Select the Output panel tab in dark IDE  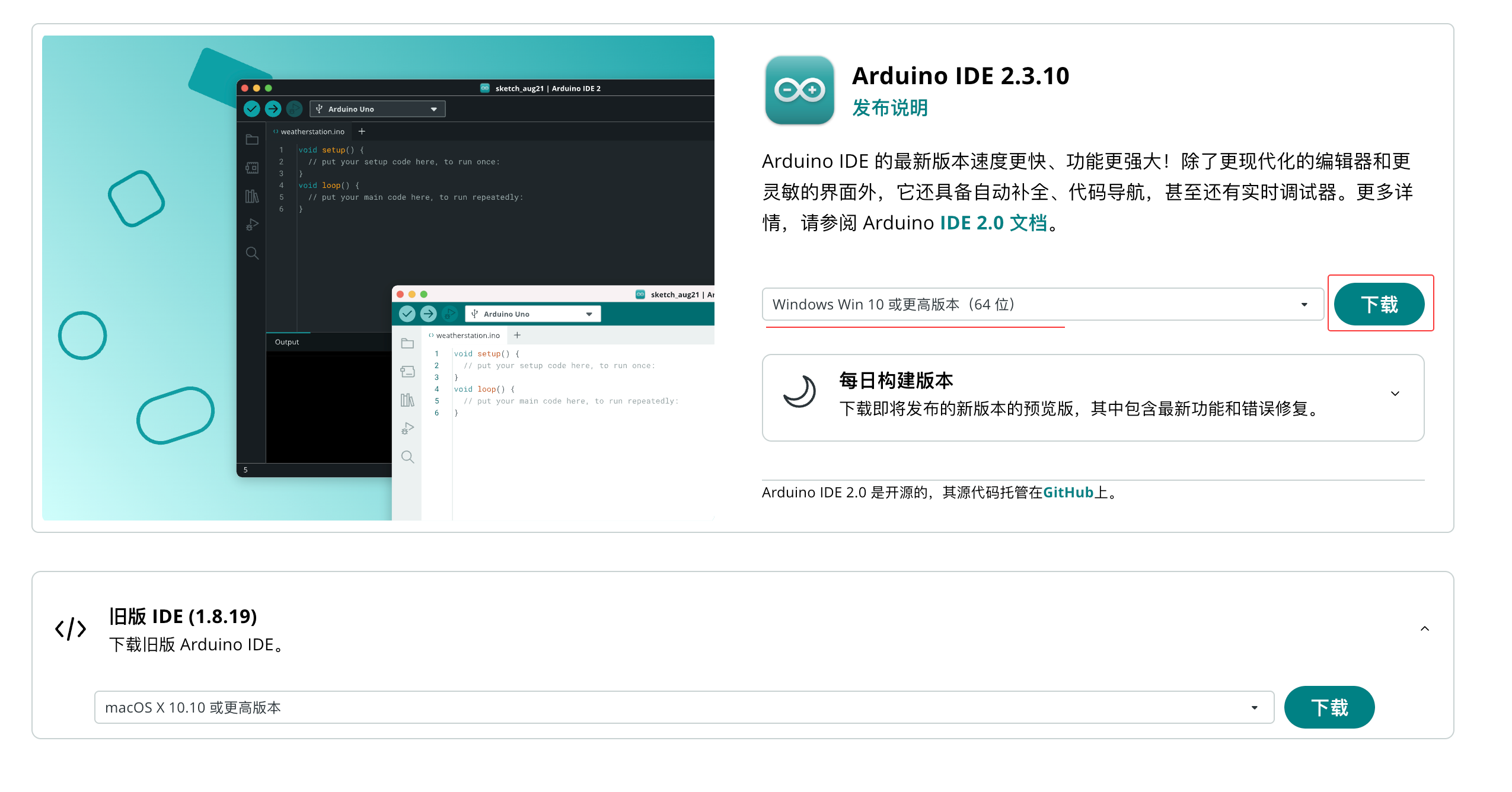pyautogui.click(x=287, y=342)
